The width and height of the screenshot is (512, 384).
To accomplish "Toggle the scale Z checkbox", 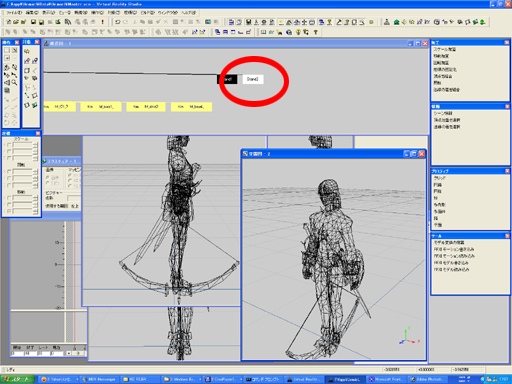I will tap(9, 158).
